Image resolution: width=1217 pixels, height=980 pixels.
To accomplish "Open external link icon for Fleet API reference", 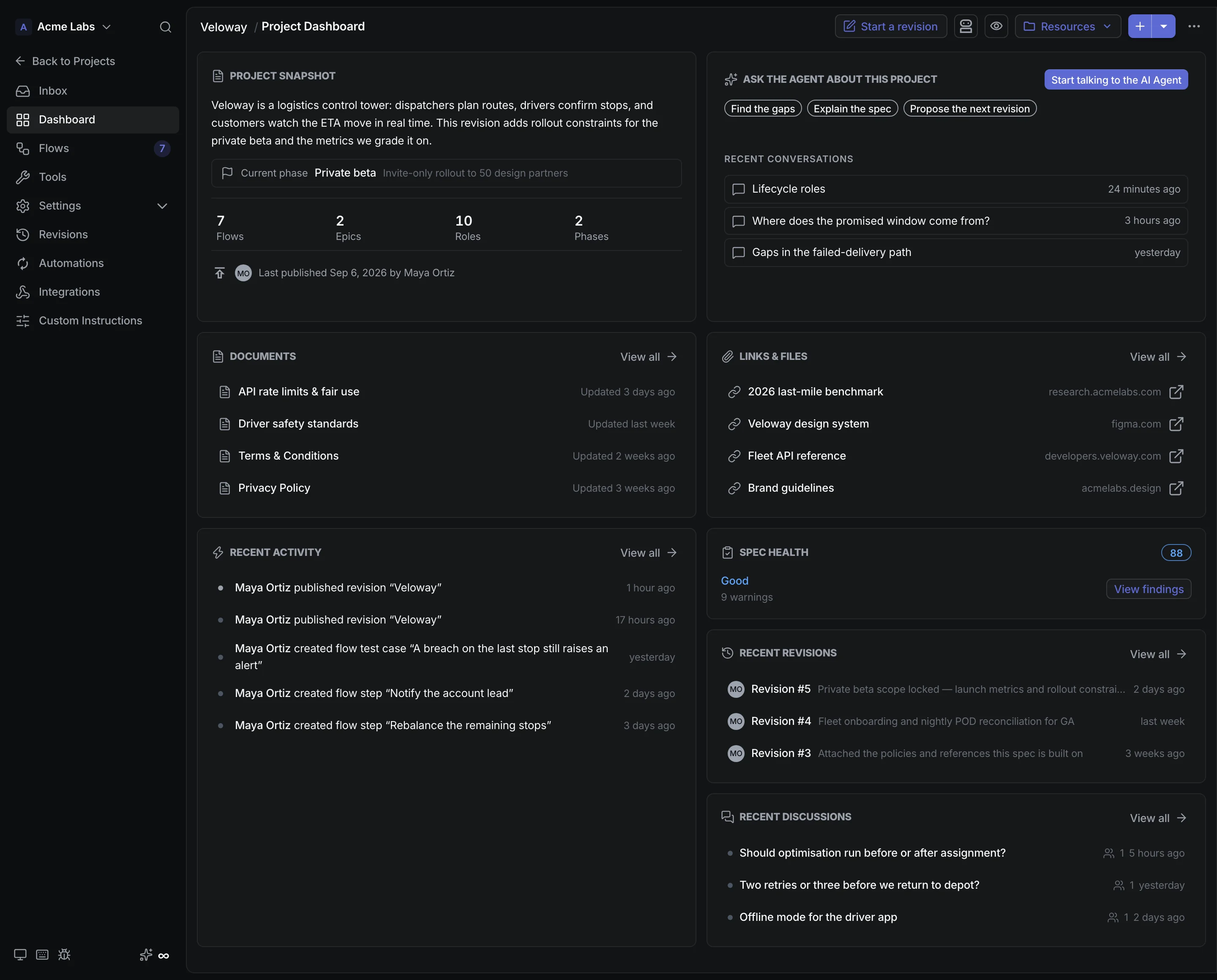I will 1176,456.
